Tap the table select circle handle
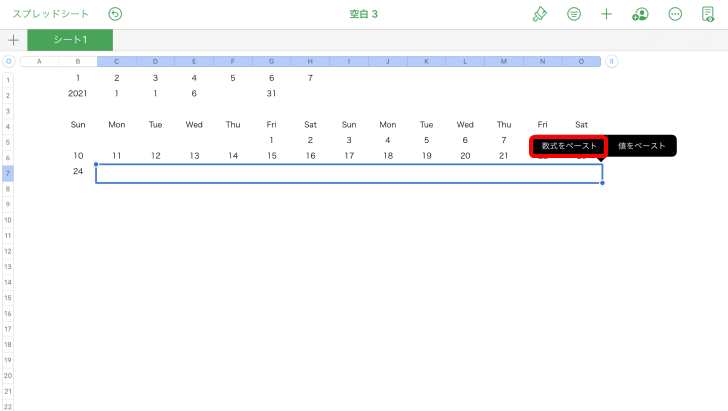The image size is (728, 411). tap(8, 61)
